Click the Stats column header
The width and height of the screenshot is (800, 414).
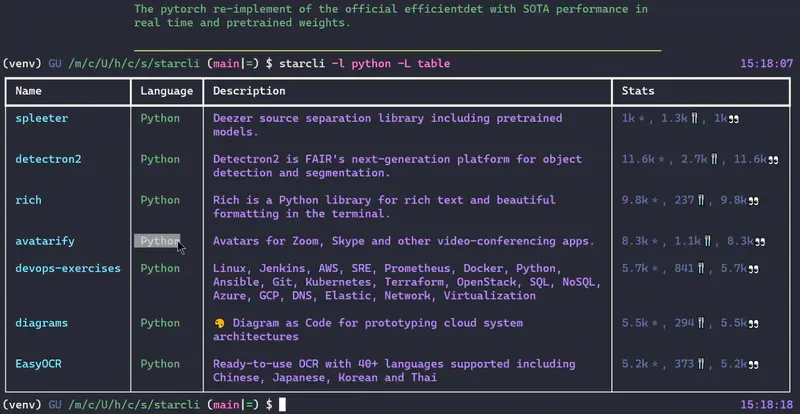point(639,91)
